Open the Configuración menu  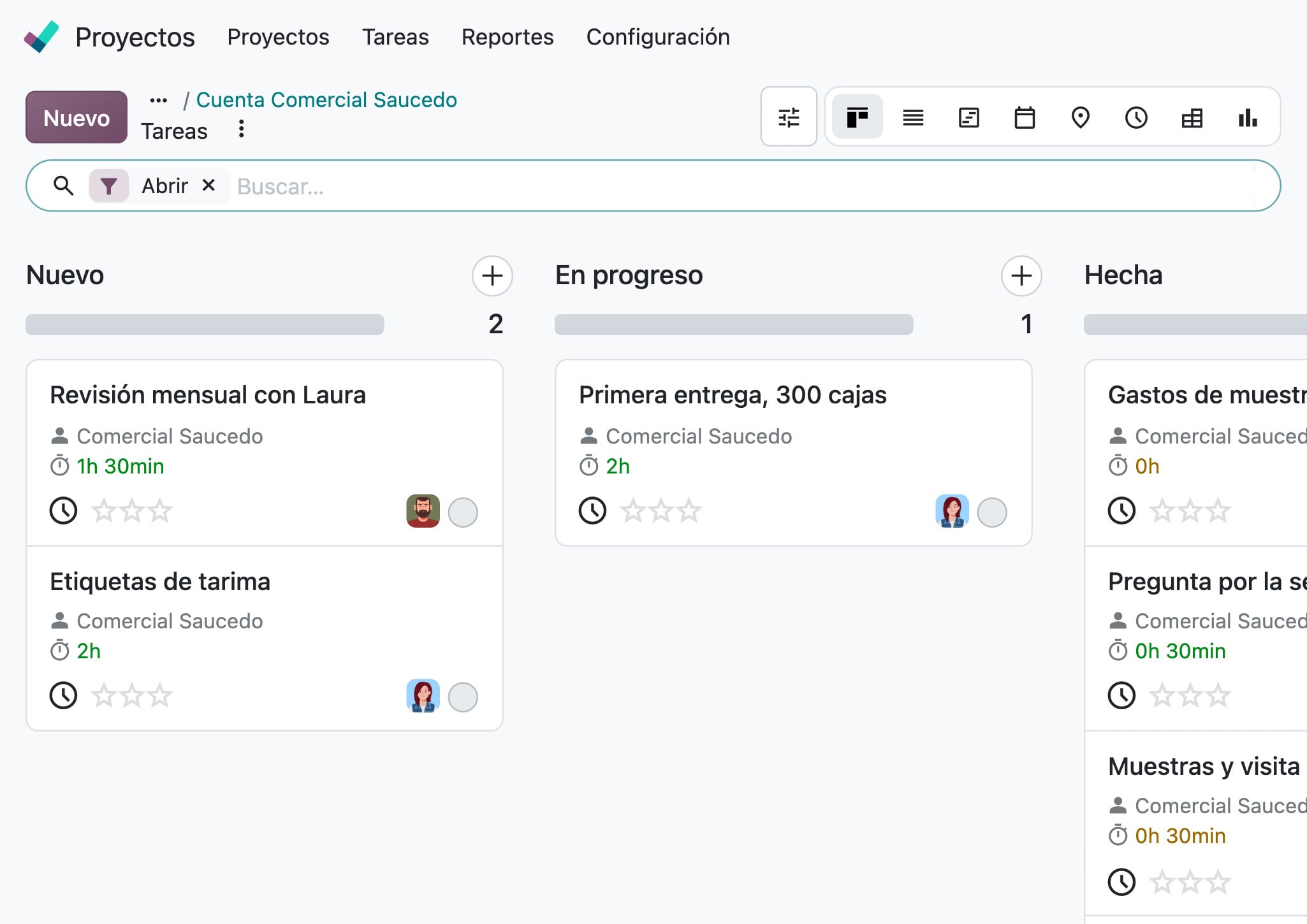tap(658, 37)
